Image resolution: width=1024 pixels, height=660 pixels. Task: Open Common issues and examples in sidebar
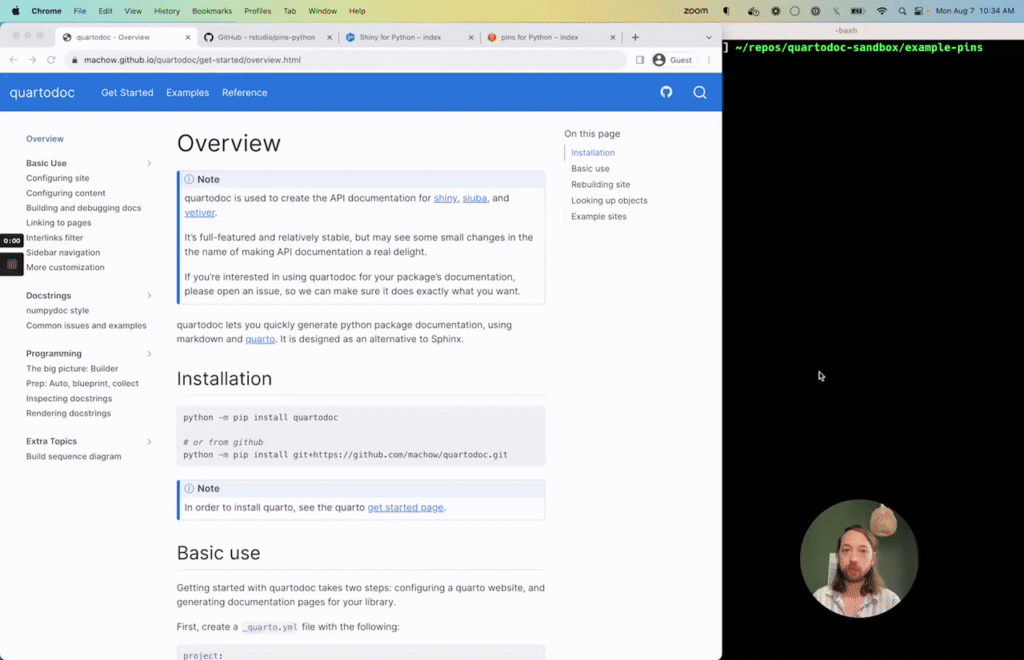coord(86,326)
